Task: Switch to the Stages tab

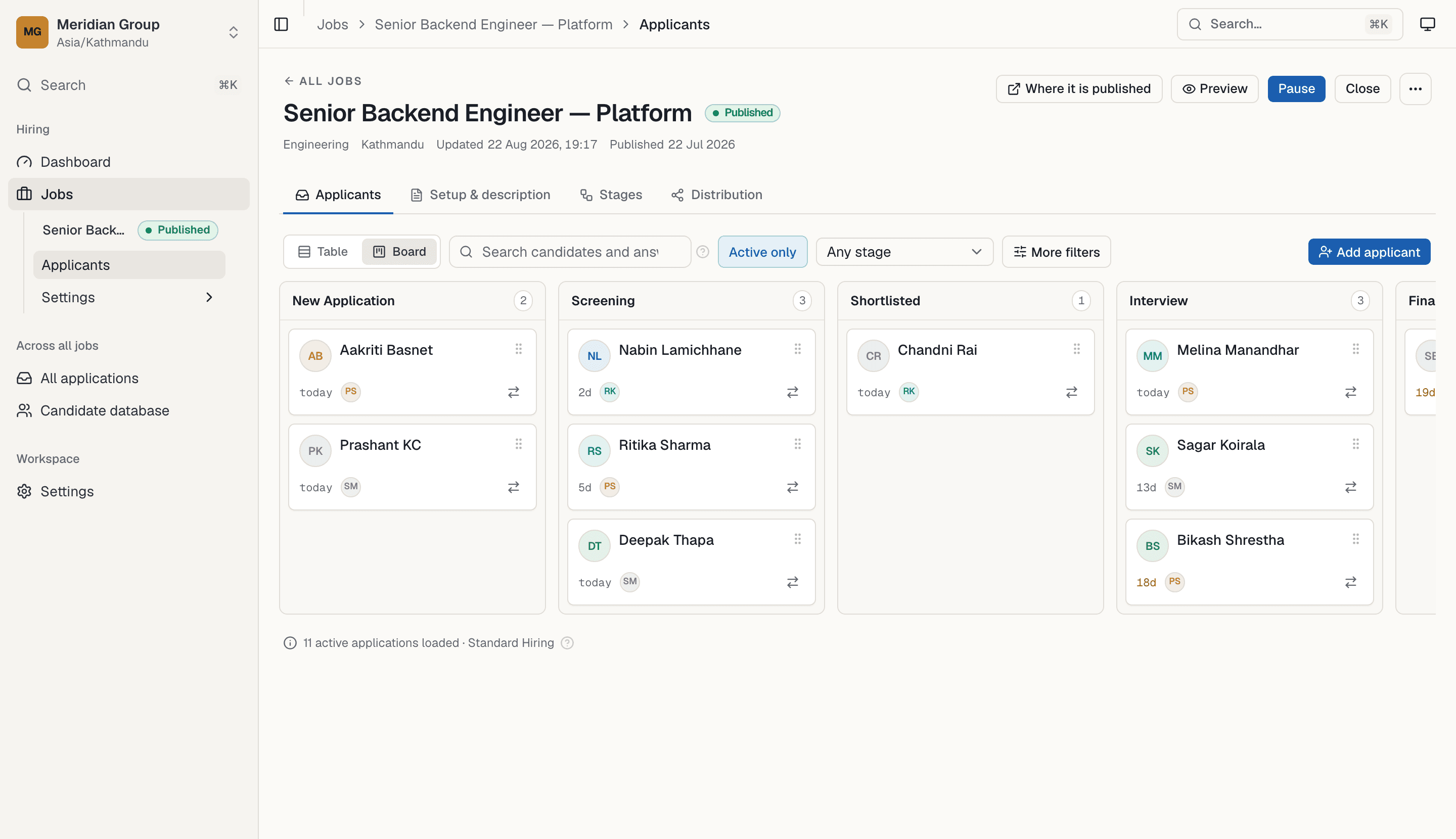Action: coord(610,195)
